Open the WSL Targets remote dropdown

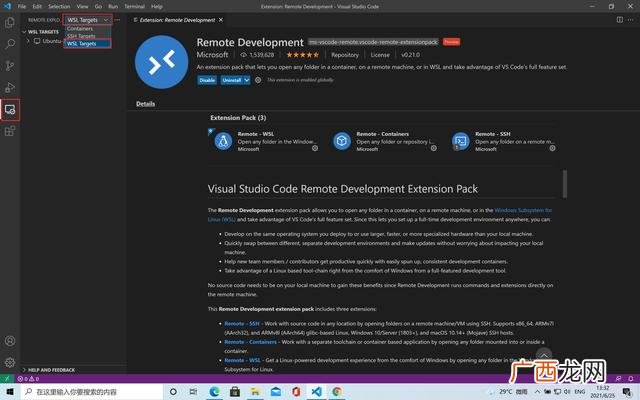point(87,20)
